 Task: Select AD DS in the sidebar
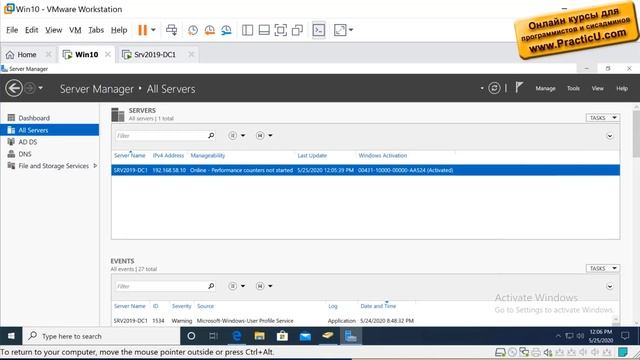click(x=49, y=142)
